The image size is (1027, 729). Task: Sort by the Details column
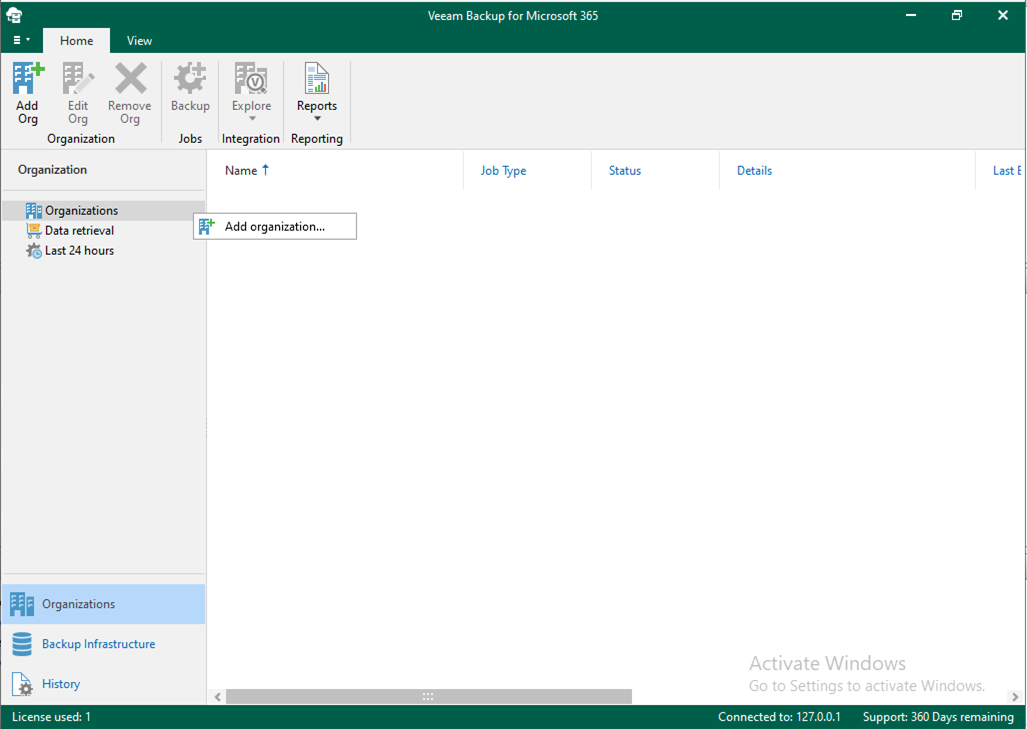tap(755, 170)
